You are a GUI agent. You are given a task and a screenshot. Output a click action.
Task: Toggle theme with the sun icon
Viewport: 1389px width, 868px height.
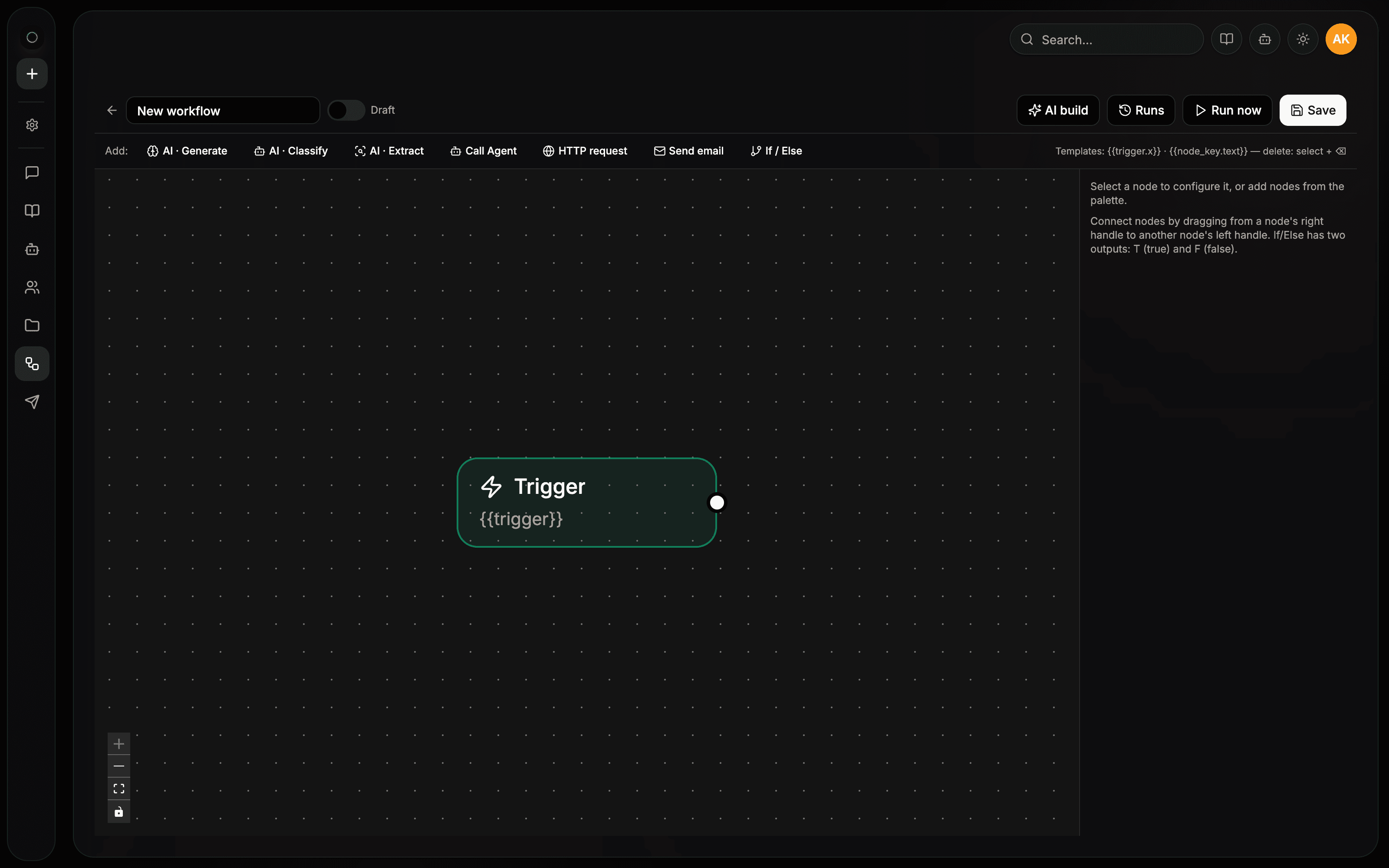[x=1303, y=39]
